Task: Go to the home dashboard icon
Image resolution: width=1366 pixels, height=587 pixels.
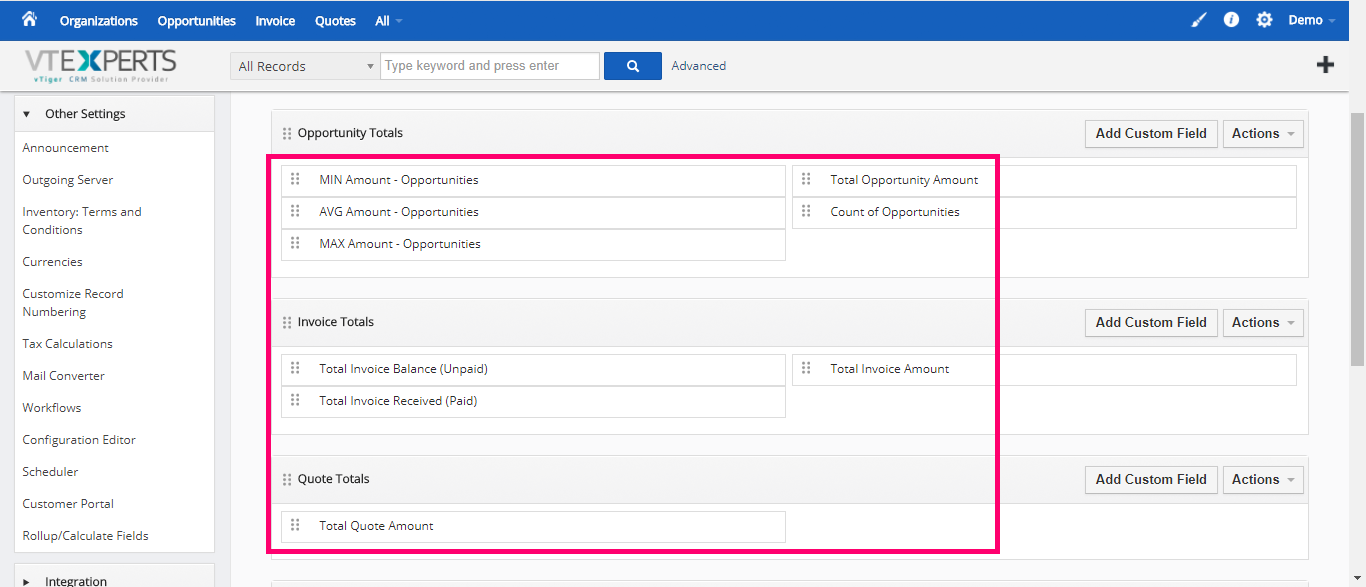Action: (x=29, y=19)
